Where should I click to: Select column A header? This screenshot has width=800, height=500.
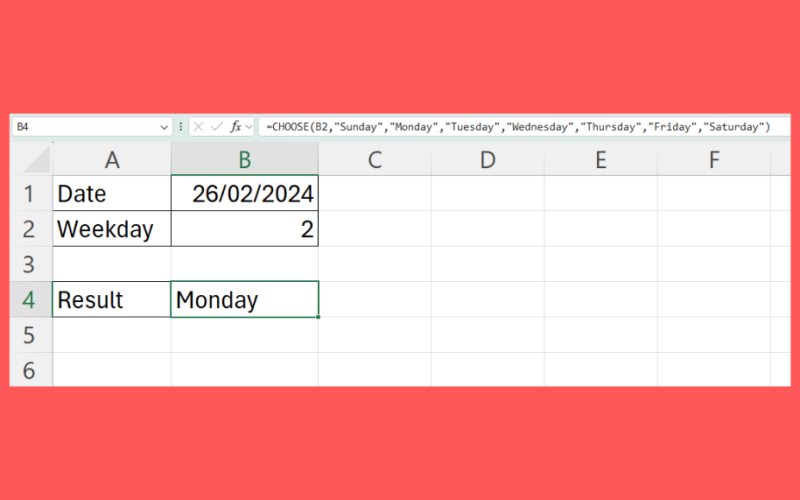(111, 159)
